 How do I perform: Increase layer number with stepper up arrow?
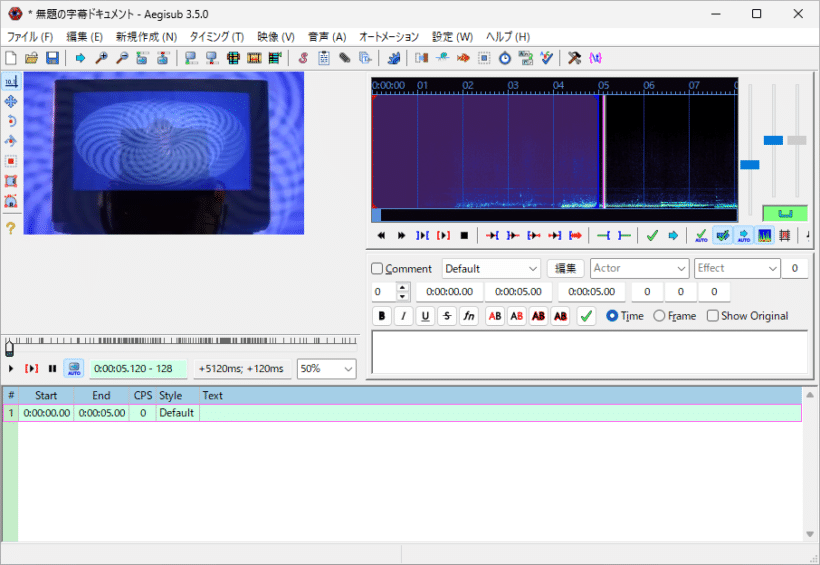[x=402, y=287]
